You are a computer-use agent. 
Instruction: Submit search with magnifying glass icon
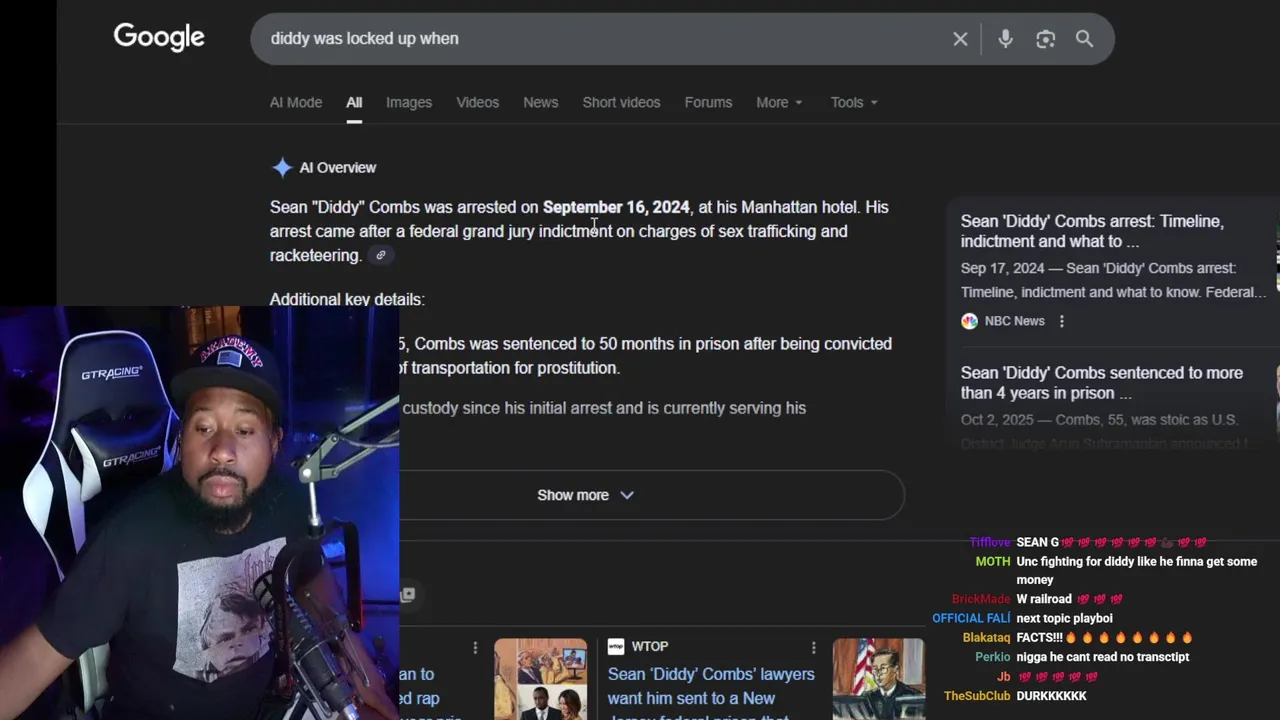[x=1084, y=39]
